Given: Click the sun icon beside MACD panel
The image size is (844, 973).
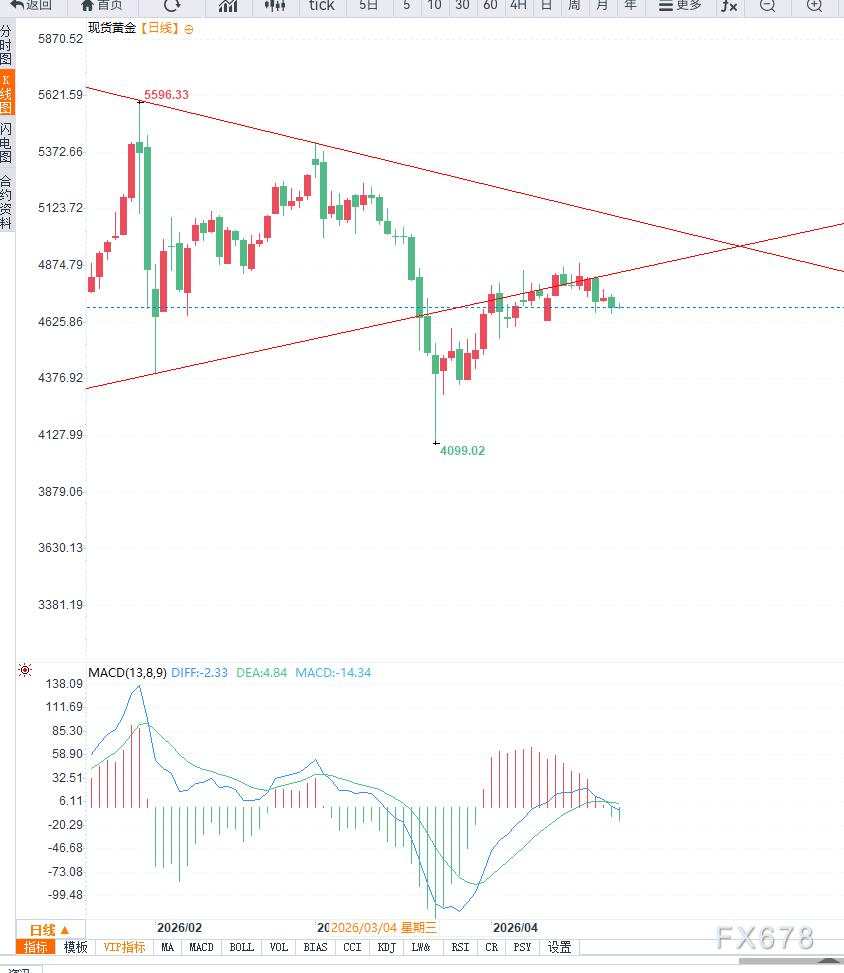Looking at the screenshot, I should (x=24, y=671).
